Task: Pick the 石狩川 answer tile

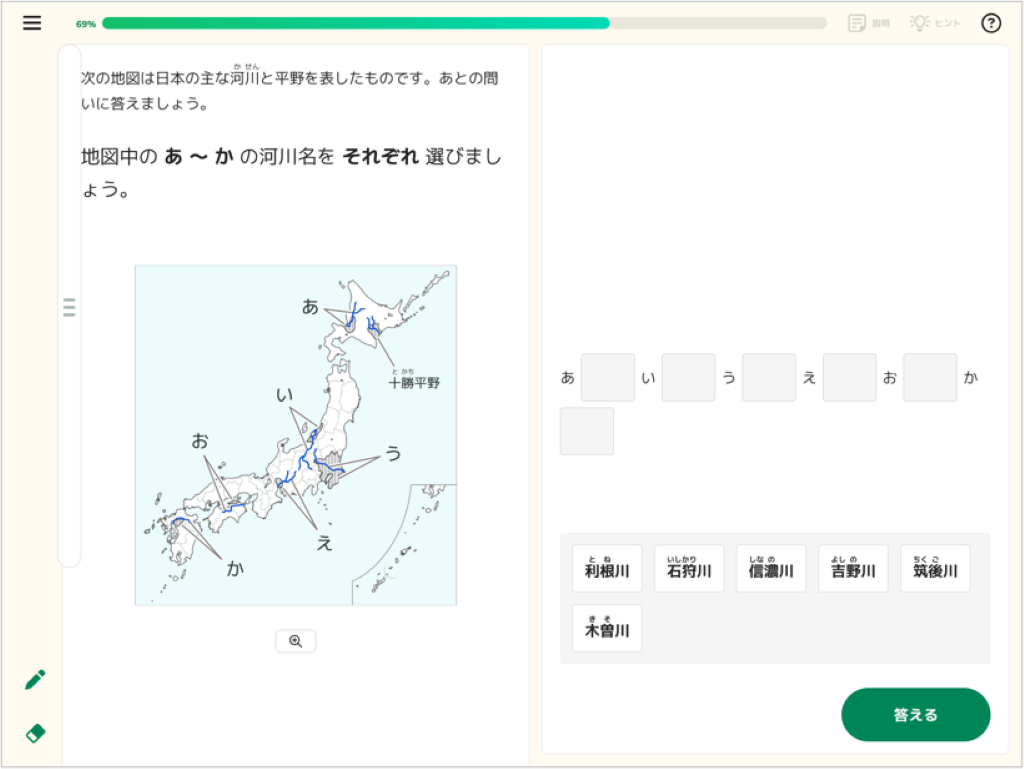Action: pyautogui.click(x=689, y=569)
